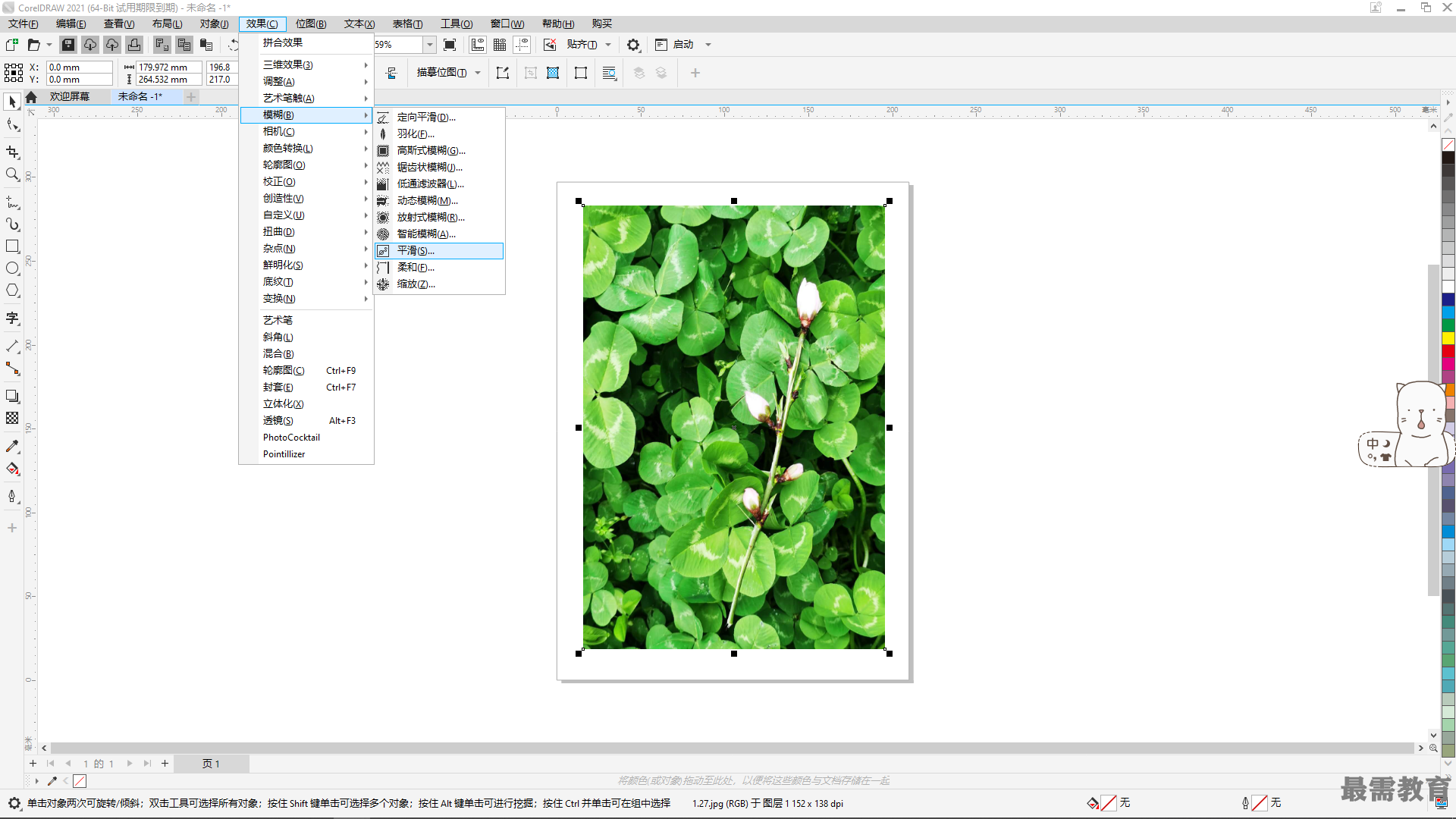Click the Print icon in toolbar
The width and height of the screenshot is (1456, 819).
134,45
